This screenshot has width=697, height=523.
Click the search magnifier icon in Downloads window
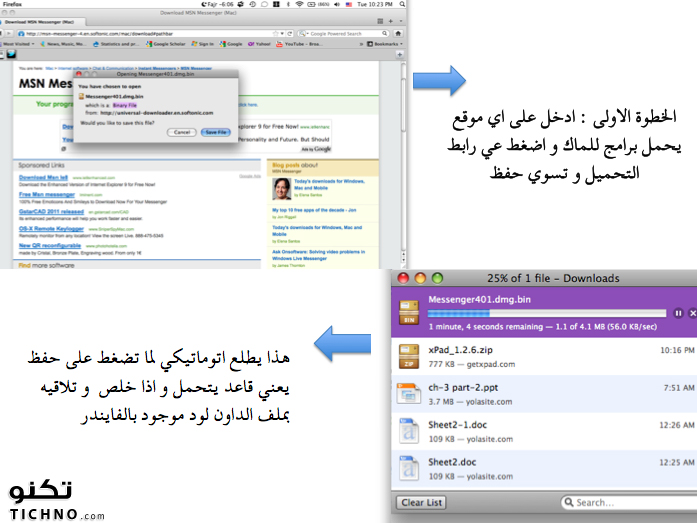[x=568, y=503]
